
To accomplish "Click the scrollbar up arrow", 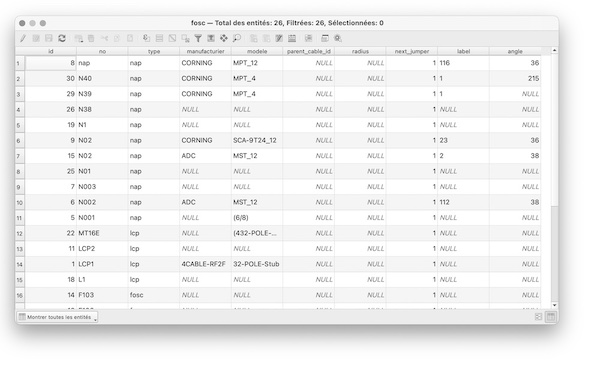I will tap(554, 51).
